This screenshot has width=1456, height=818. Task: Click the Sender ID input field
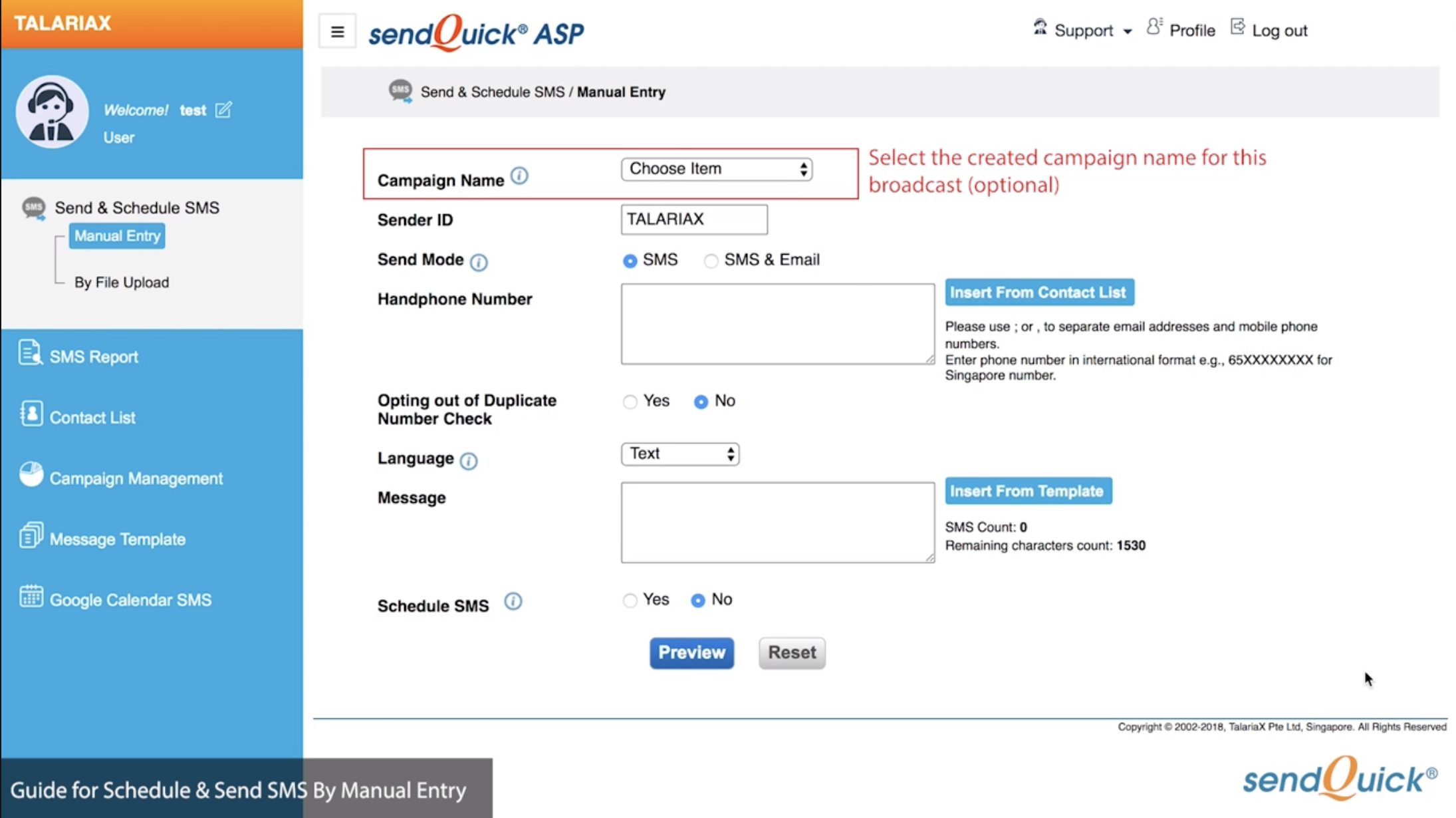coord(693,219)
